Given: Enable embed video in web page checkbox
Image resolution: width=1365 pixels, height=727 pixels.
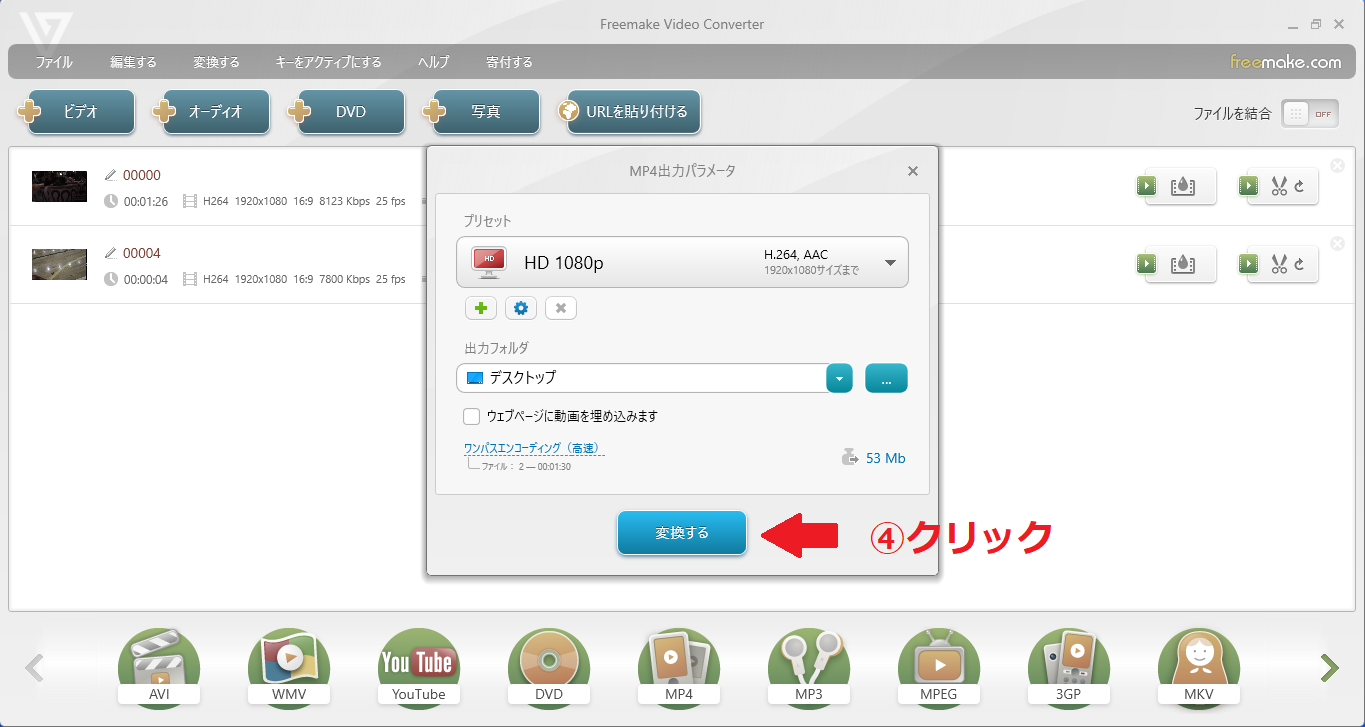Looking at the screenshot, I should tap(472, 416).
